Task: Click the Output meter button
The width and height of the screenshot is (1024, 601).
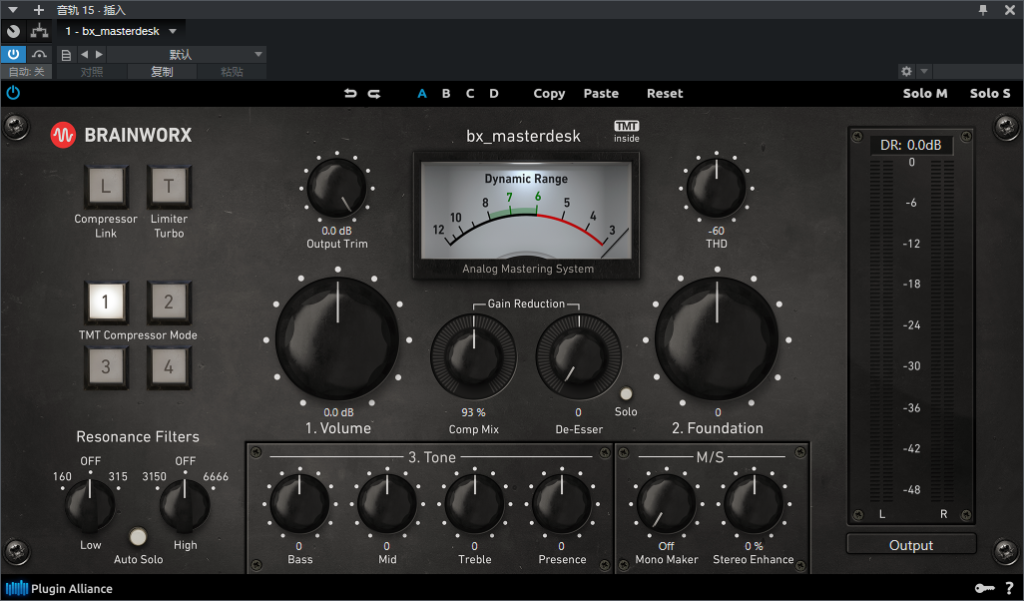Action: point(911,545)
